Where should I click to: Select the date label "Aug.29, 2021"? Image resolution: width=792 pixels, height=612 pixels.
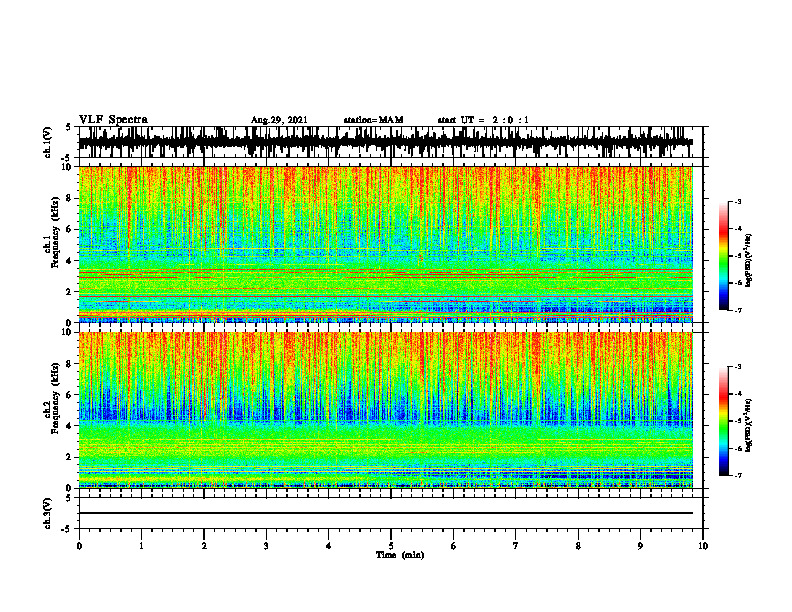tap(279, 120)
